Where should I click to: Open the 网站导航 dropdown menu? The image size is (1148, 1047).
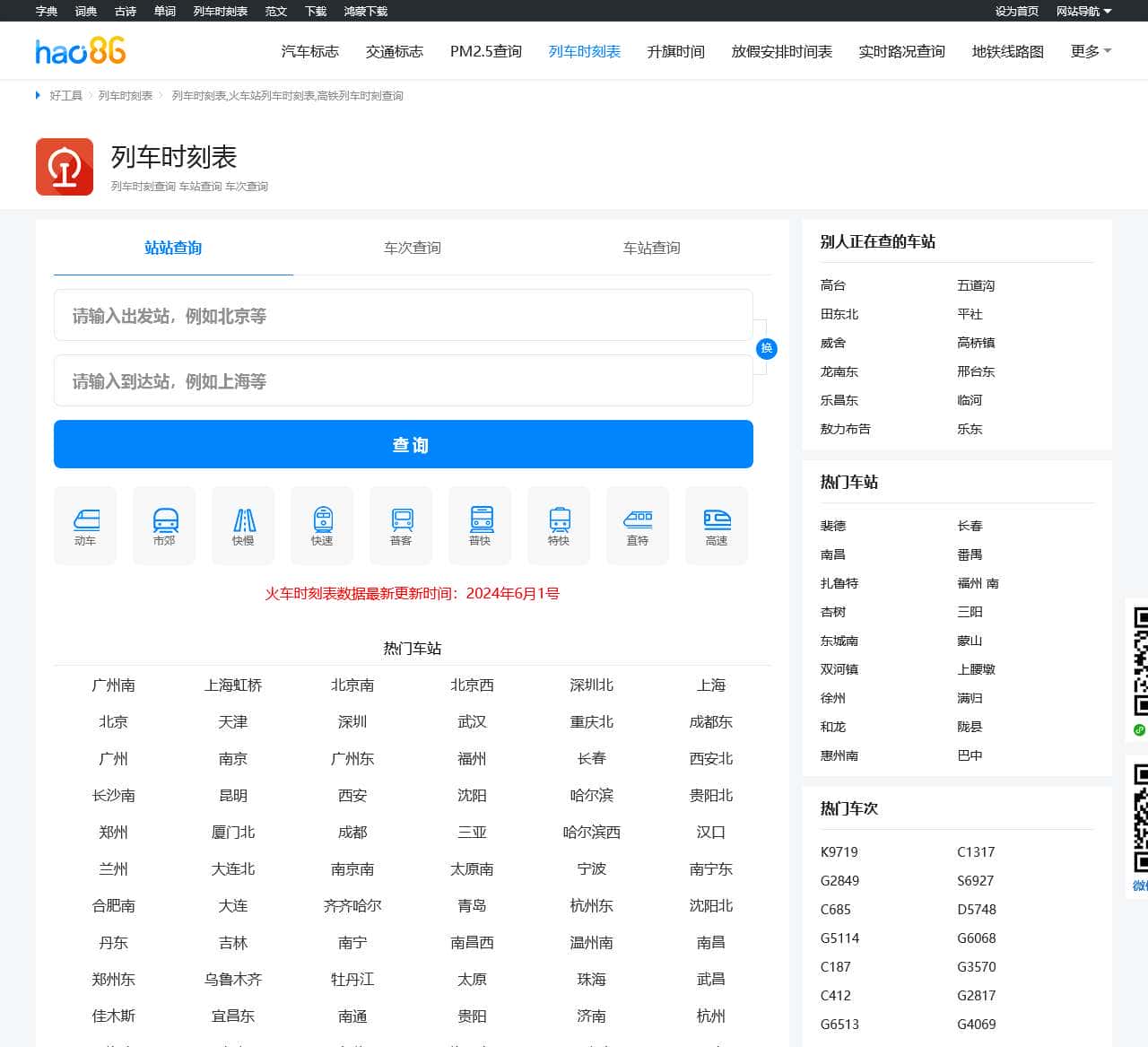pyautogui.click(x=1083, y=11)
